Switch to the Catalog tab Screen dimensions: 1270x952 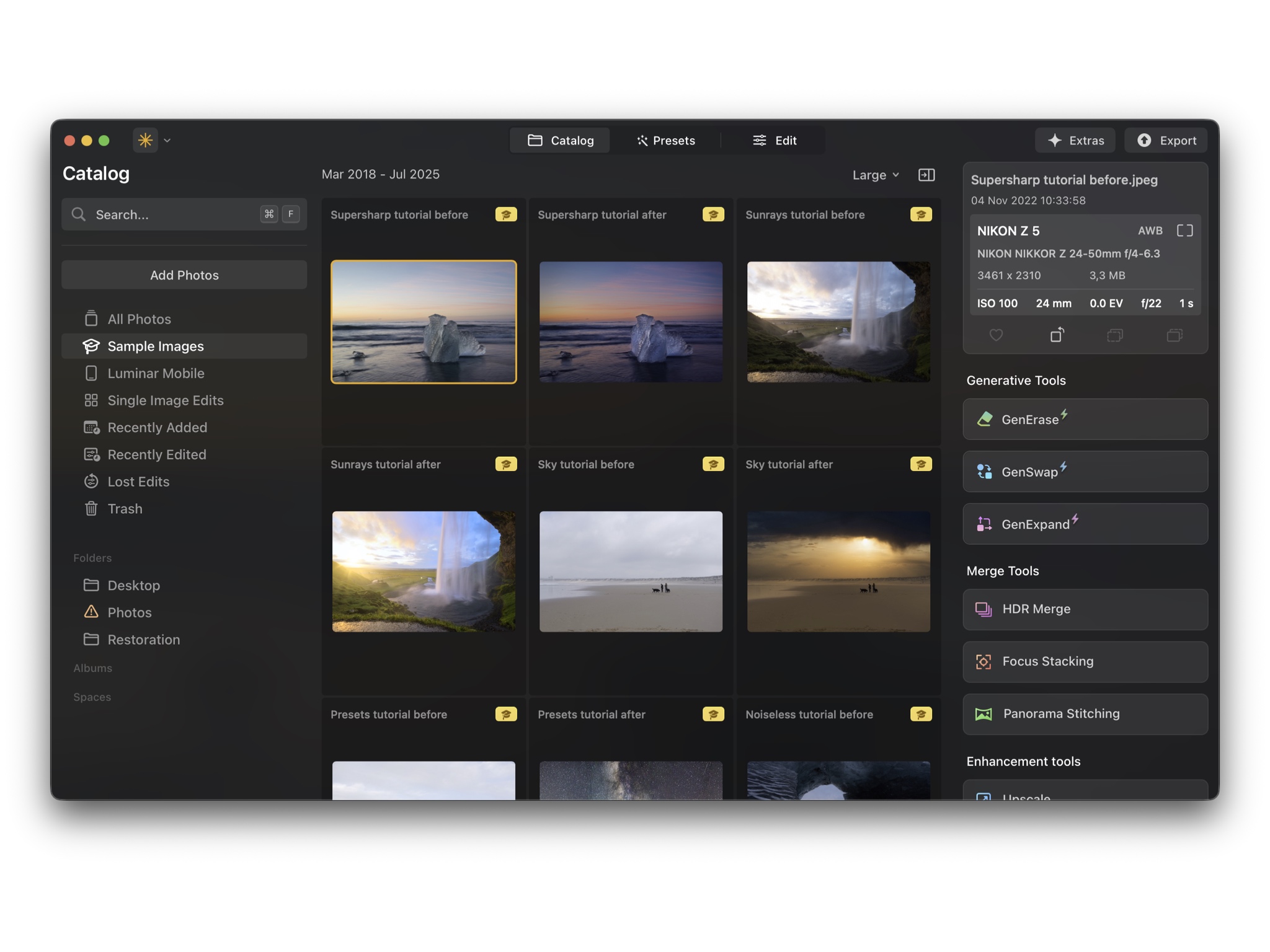tap(560, 140)
